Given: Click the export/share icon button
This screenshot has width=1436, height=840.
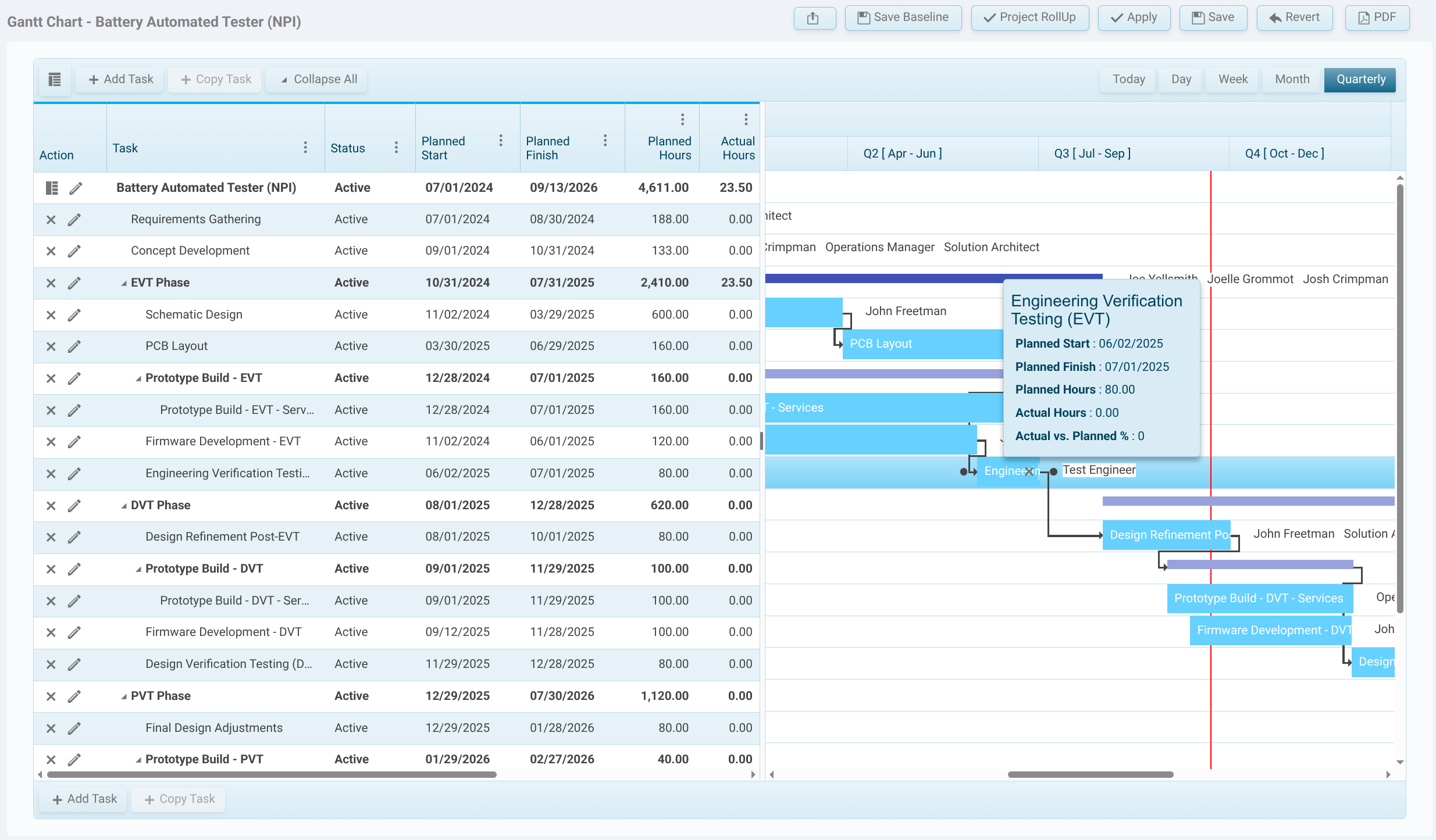Looking at the screenshot, I should point(814,18).
